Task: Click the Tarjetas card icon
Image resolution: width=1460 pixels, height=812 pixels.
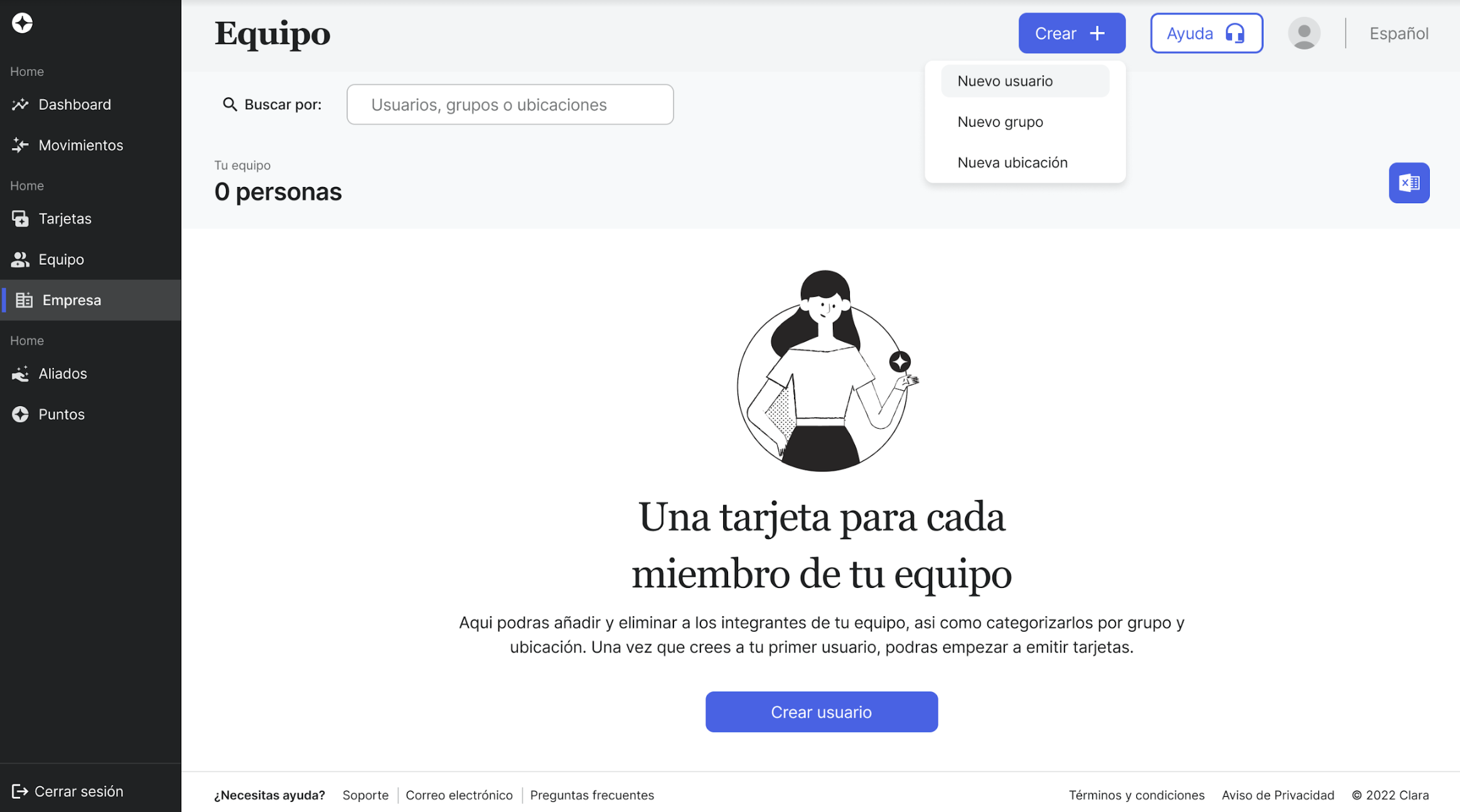Action: pyautogui.click(x=20, y=219)
